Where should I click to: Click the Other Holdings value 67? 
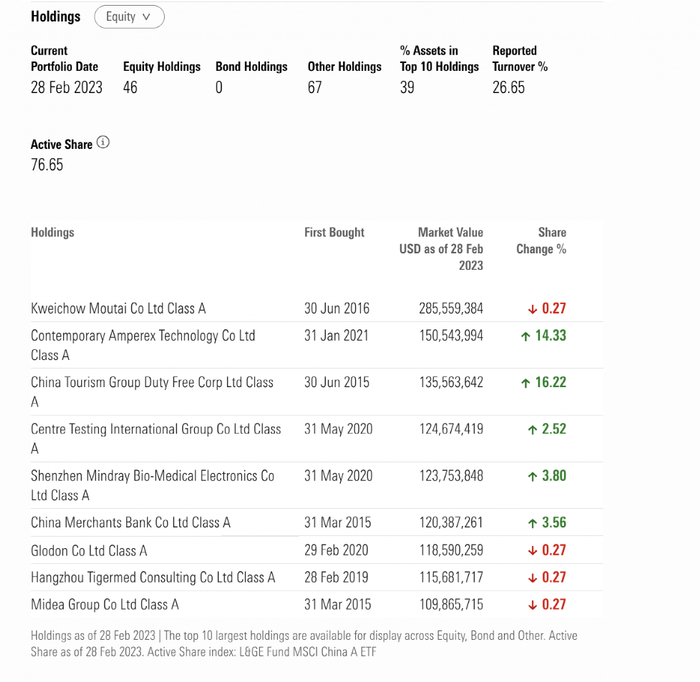(315, 87)
